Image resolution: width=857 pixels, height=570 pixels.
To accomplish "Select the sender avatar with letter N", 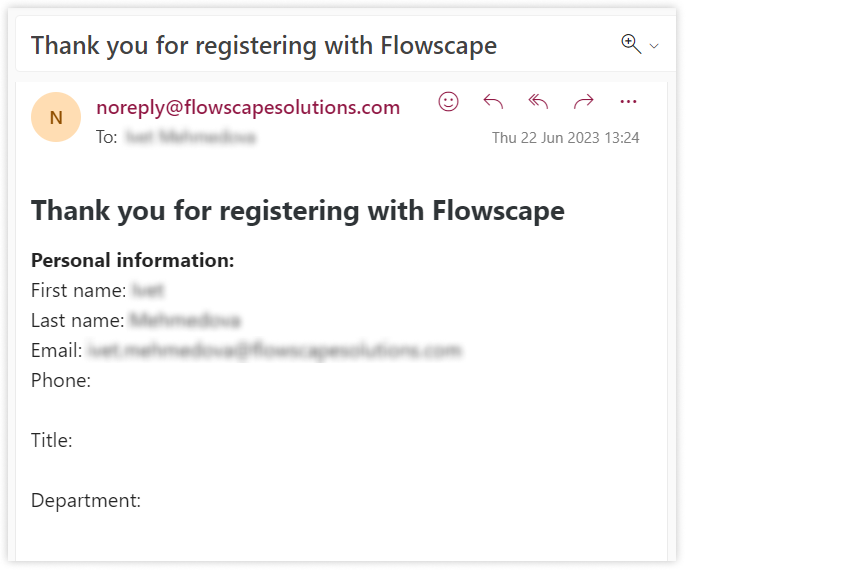I will [x=56, y=117].
